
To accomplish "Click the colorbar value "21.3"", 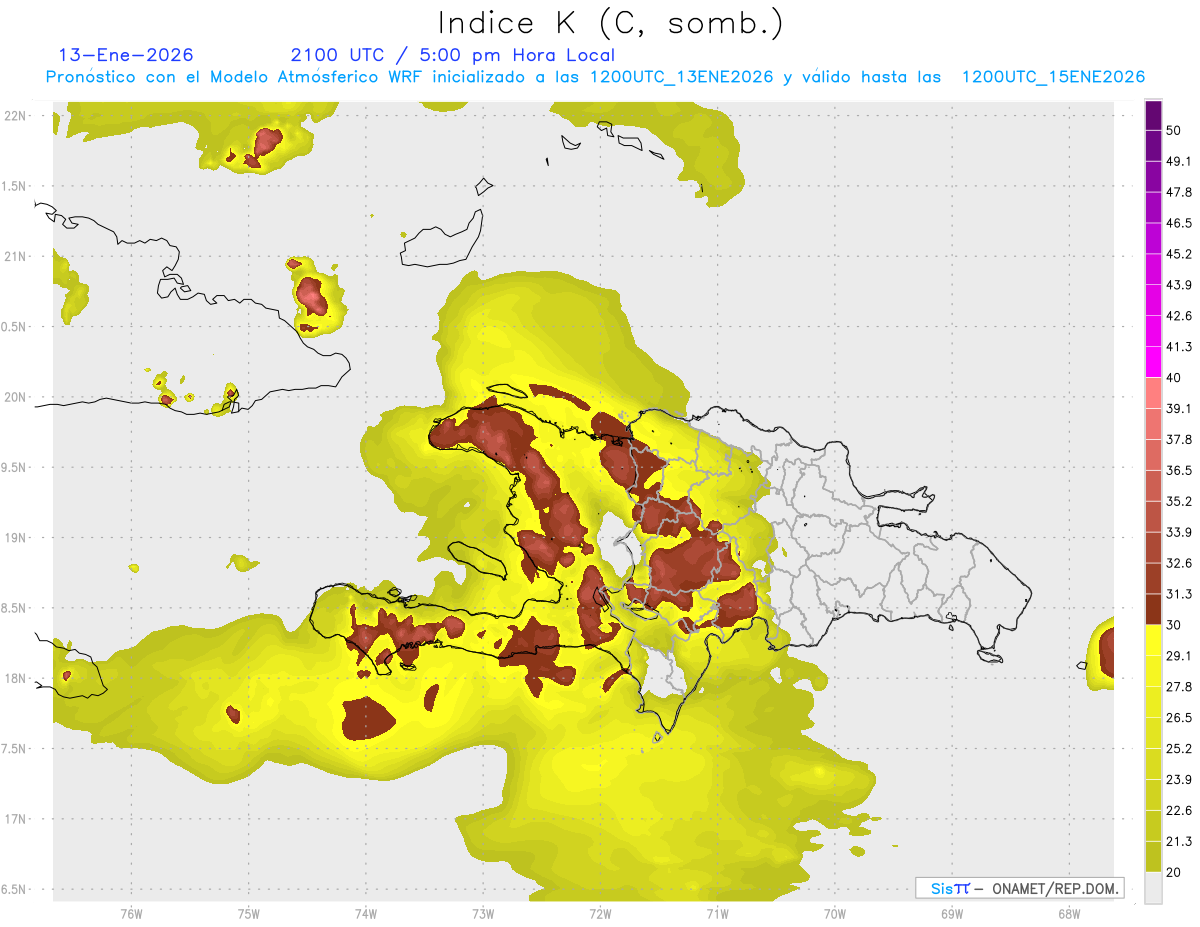I will (1179, 842).
